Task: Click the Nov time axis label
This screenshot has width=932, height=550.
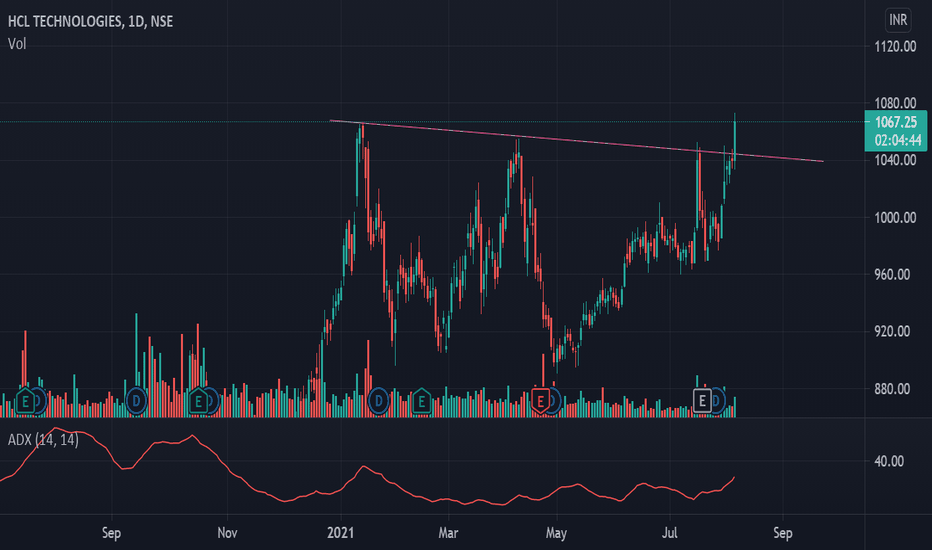Action: 227,533
